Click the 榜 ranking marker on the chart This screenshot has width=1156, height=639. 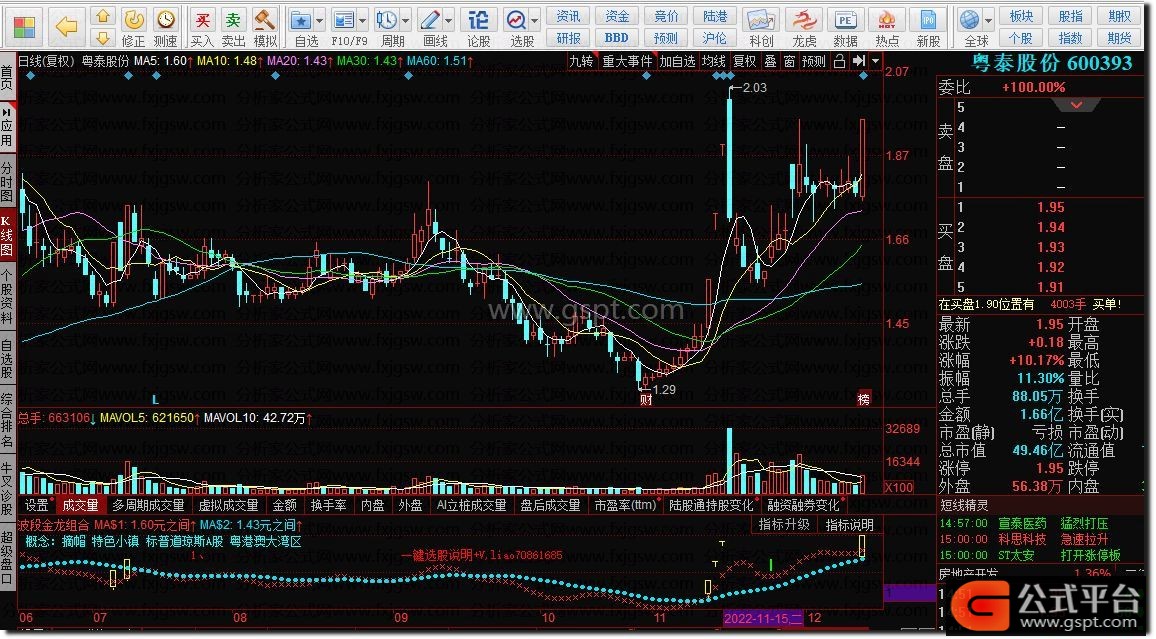click(x=863, y=399)
